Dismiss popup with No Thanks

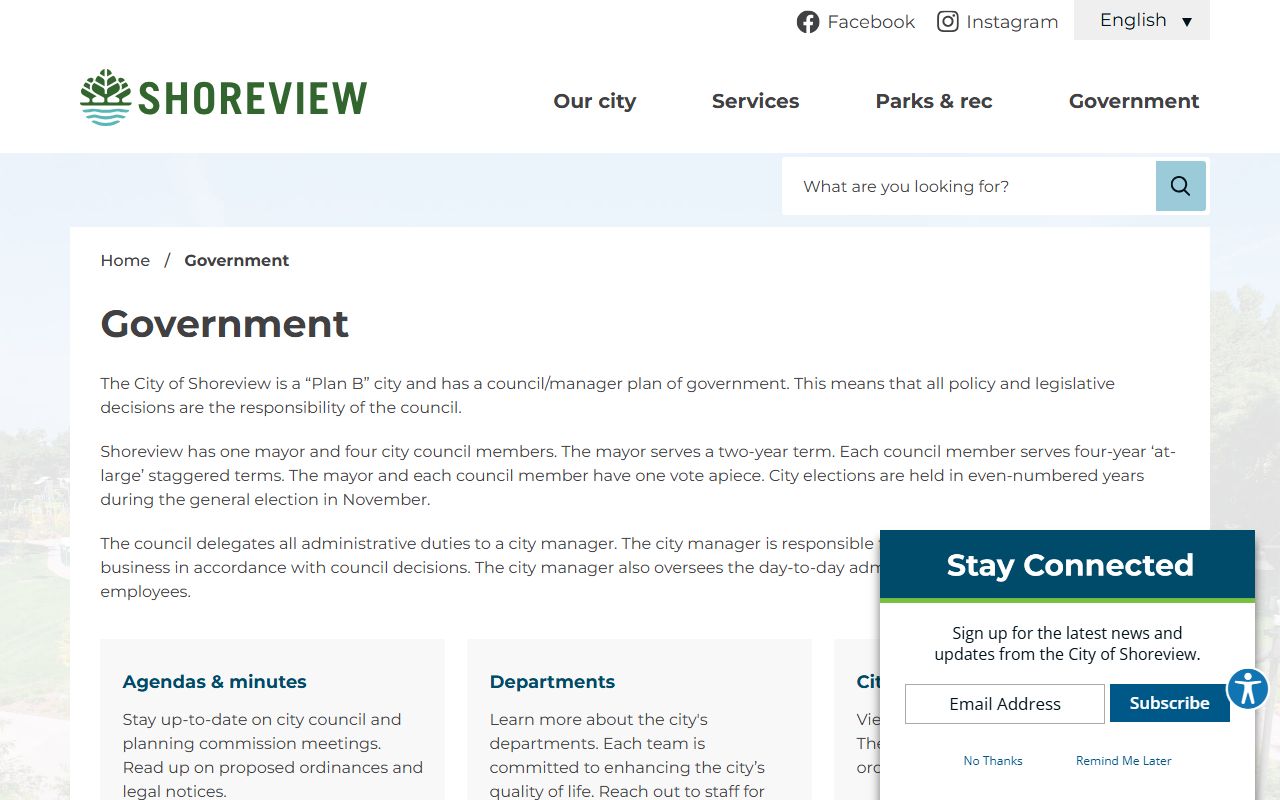pyautogui.click(x=993, y=761)
